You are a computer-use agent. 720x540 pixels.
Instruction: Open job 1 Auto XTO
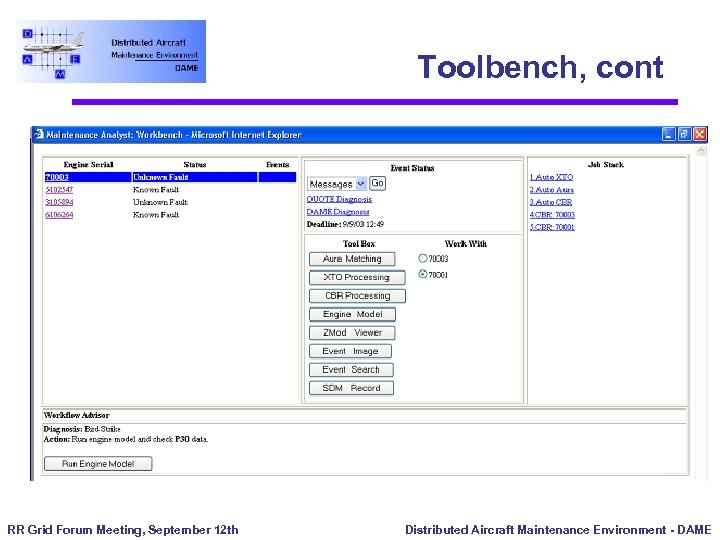pos(551,177)
